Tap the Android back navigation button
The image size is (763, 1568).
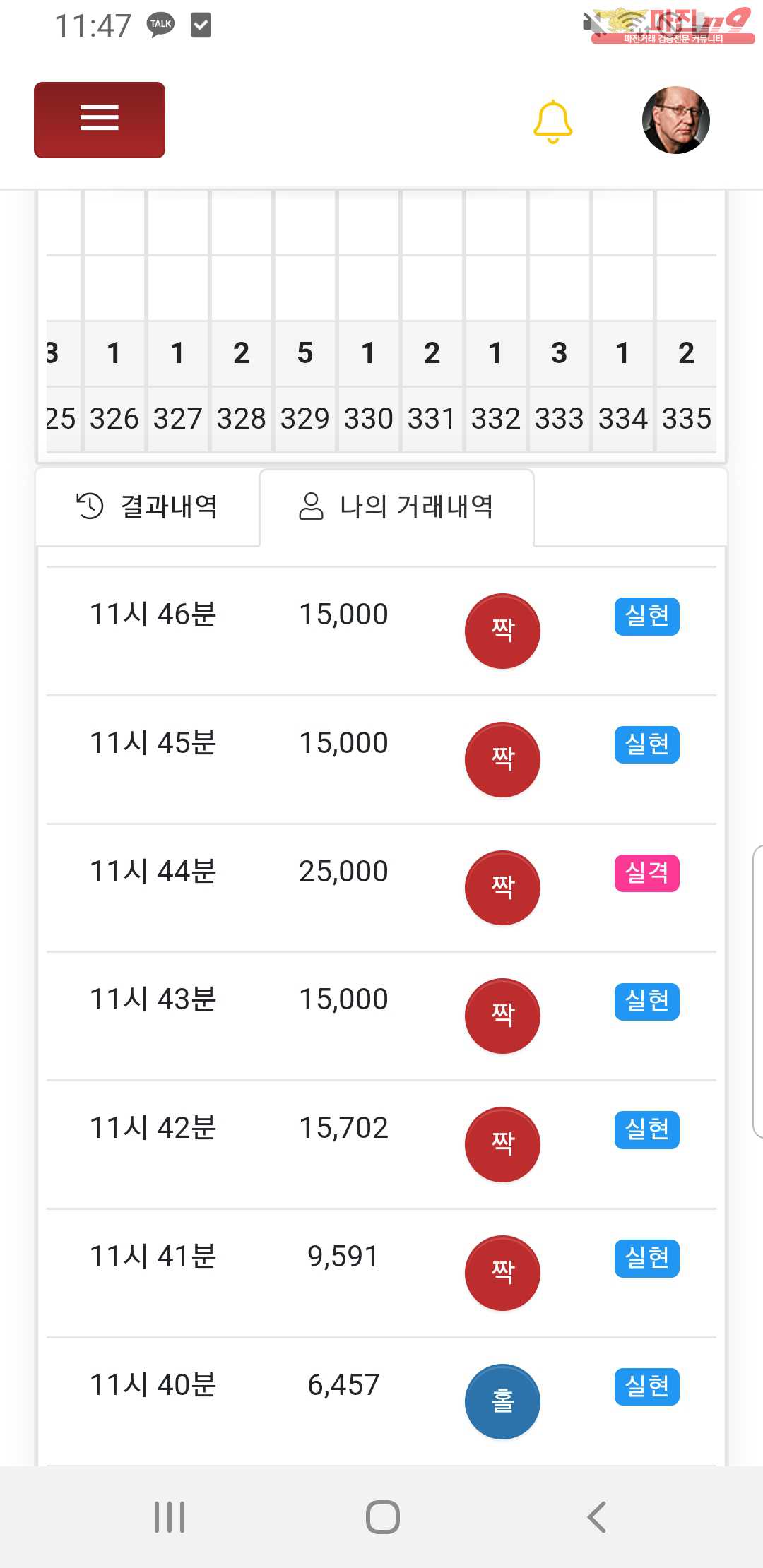597,1516
